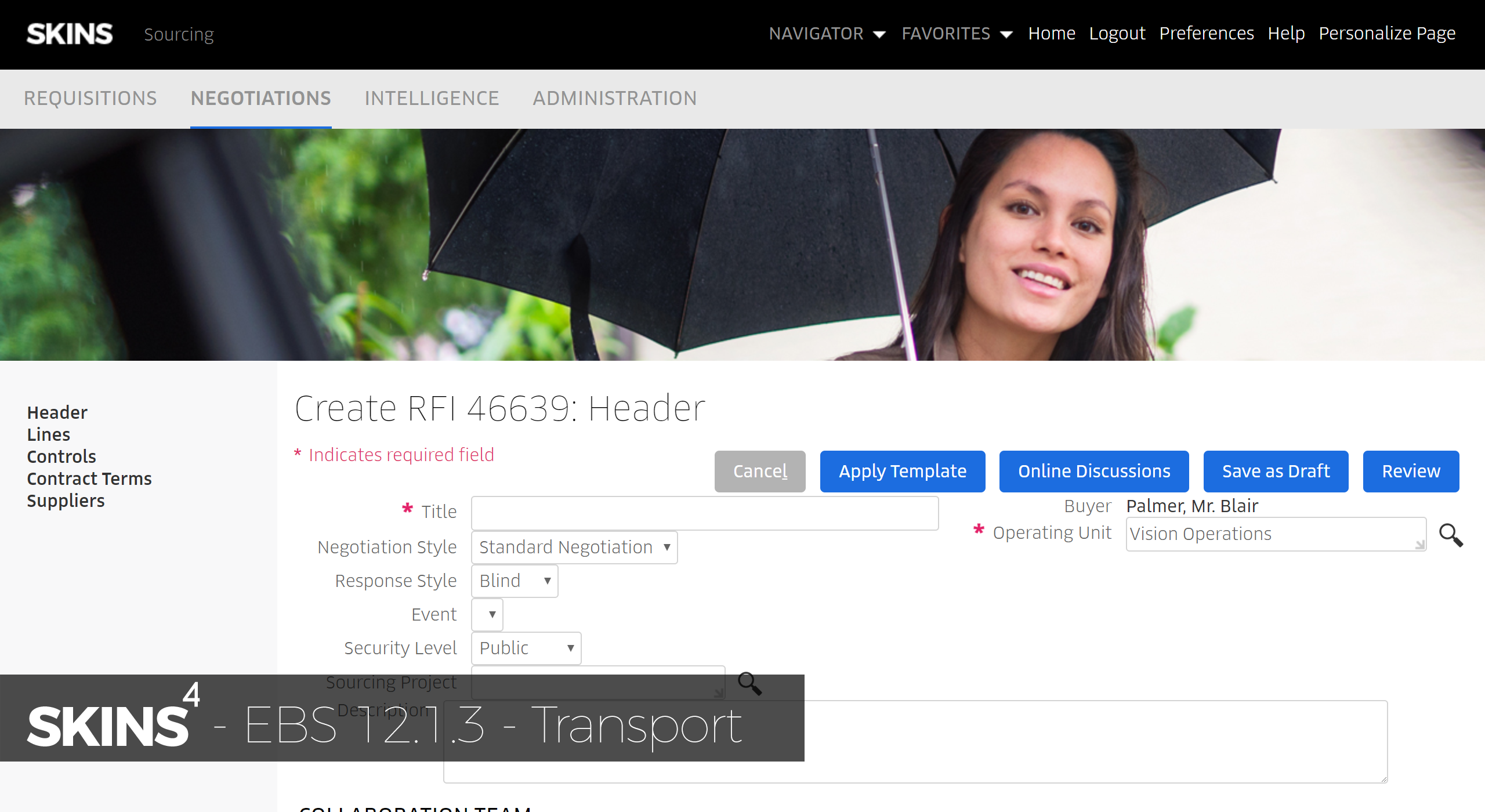Go to the Lines section link
1485x812 pixels.
49,434
